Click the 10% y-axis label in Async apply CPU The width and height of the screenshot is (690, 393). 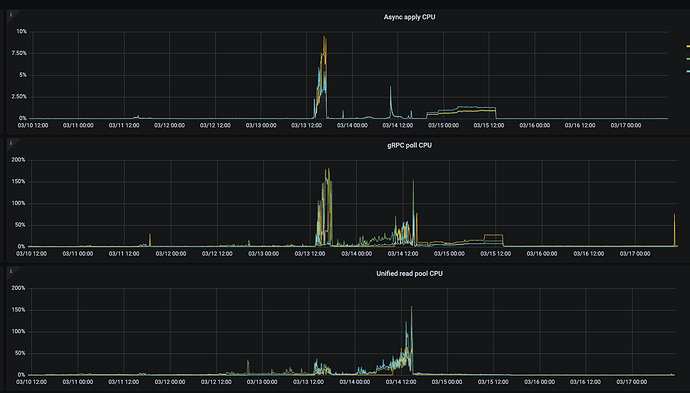tap(22, 32)
